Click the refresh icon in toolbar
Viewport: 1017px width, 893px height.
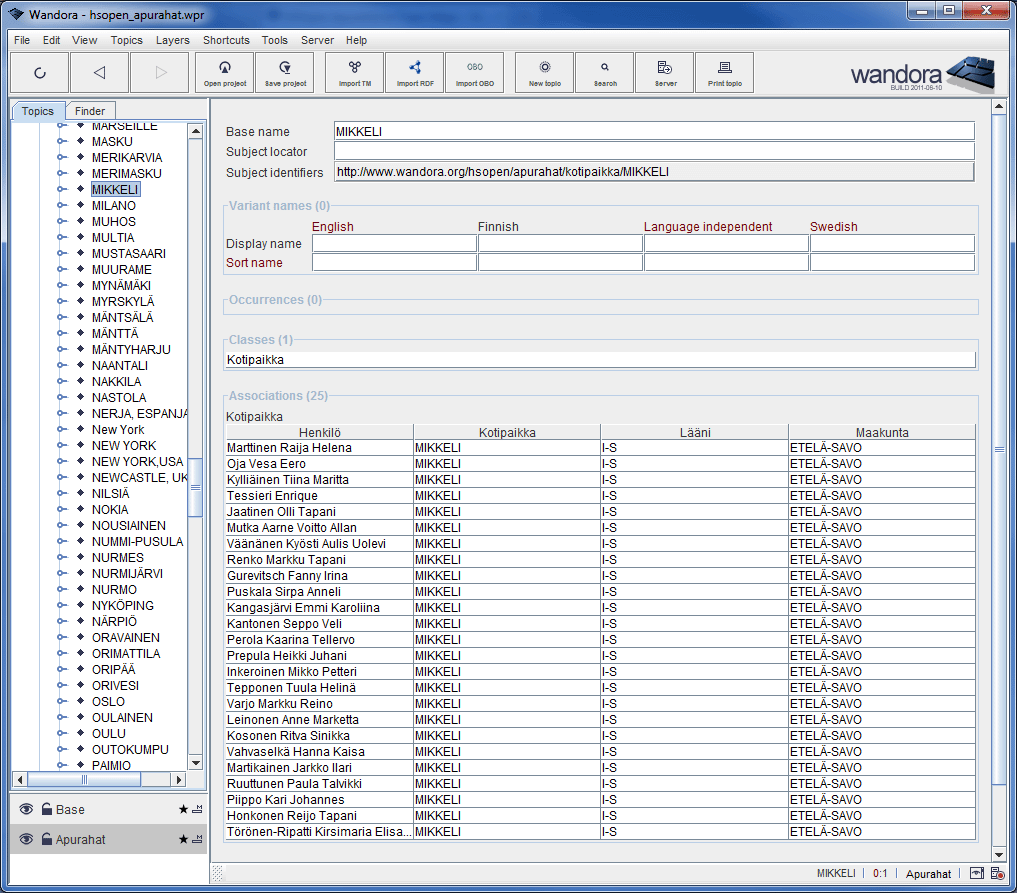(40, 73)
